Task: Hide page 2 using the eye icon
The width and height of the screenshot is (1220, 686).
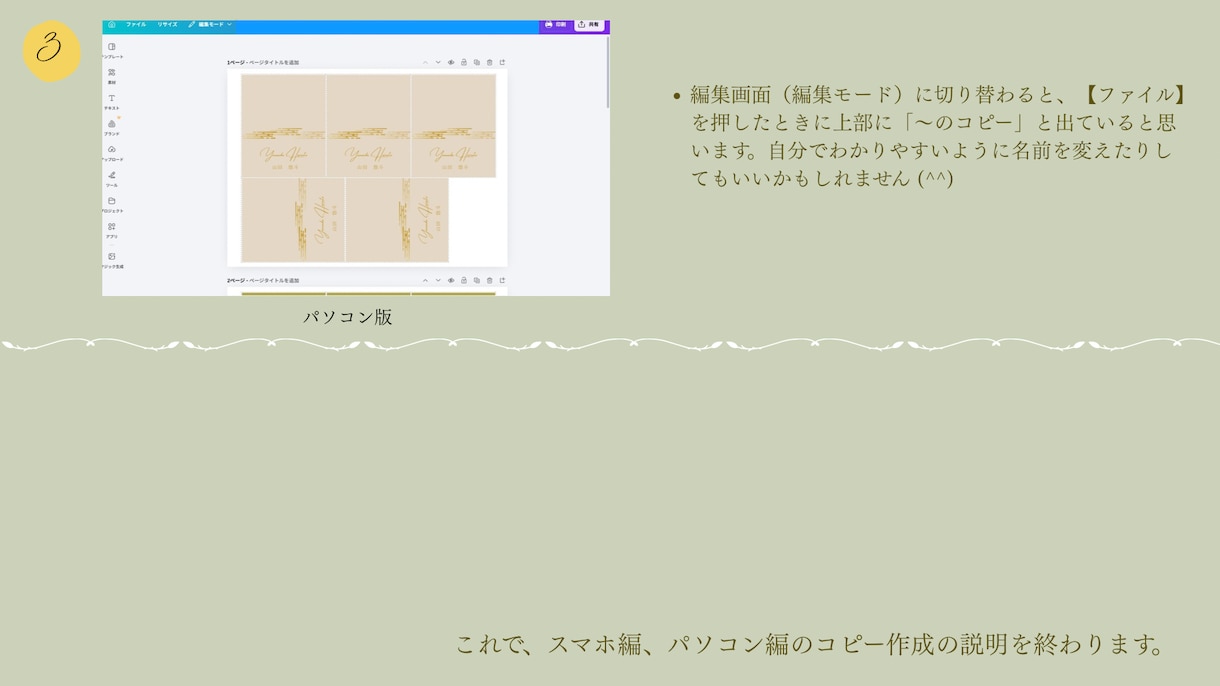Action: tap(451, 280)
